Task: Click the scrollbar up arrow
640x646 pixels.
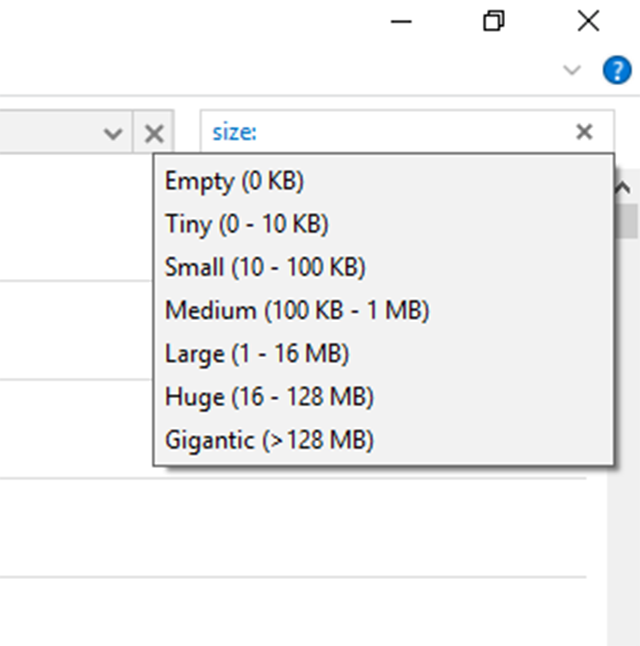Action: 625,188
